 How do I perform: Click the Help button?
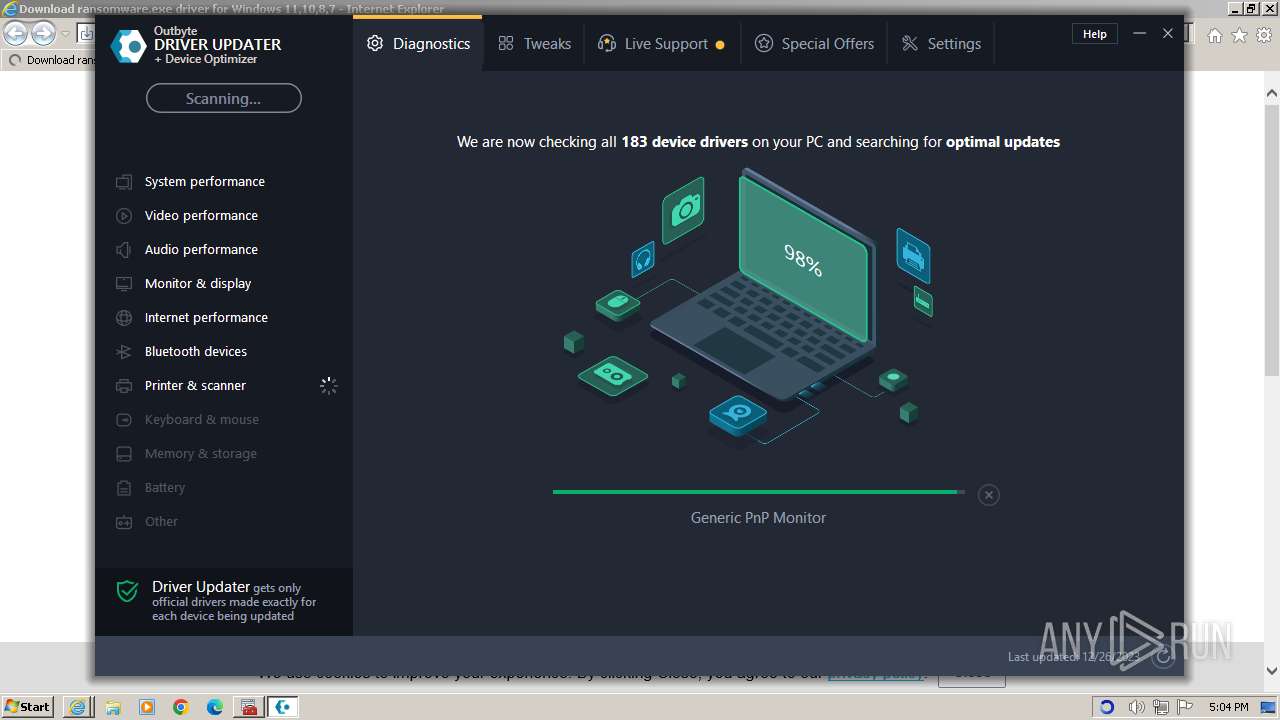(1095, 34)
